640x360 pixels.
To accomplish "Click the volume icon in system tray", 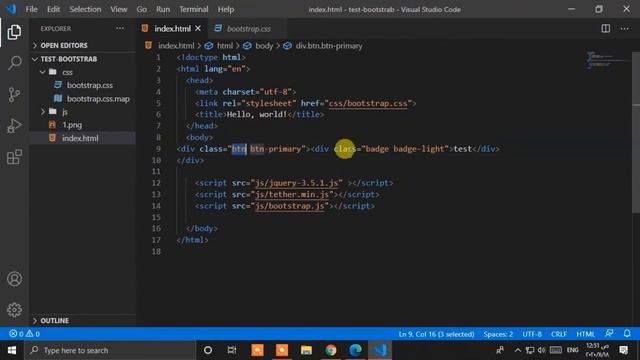I will 541,350.
